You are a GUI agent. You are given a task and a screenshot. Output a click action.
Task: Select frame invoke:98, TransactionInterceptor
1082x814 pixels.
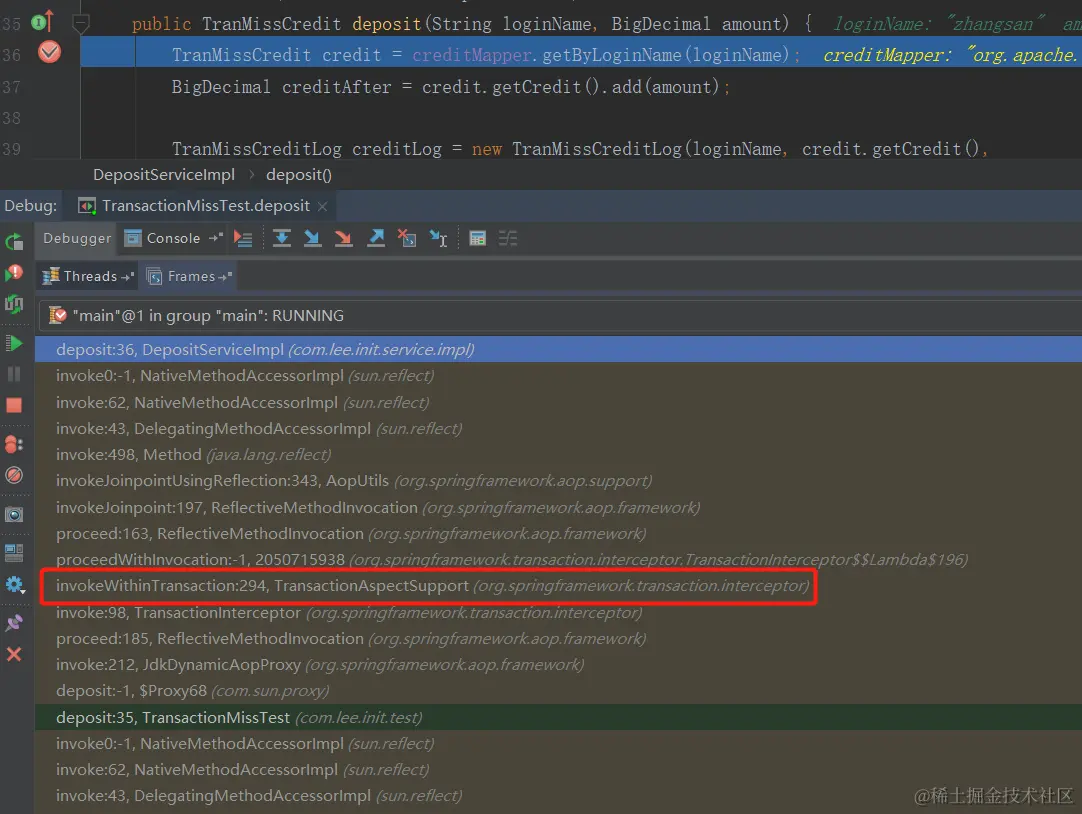[x=558, y=613]
